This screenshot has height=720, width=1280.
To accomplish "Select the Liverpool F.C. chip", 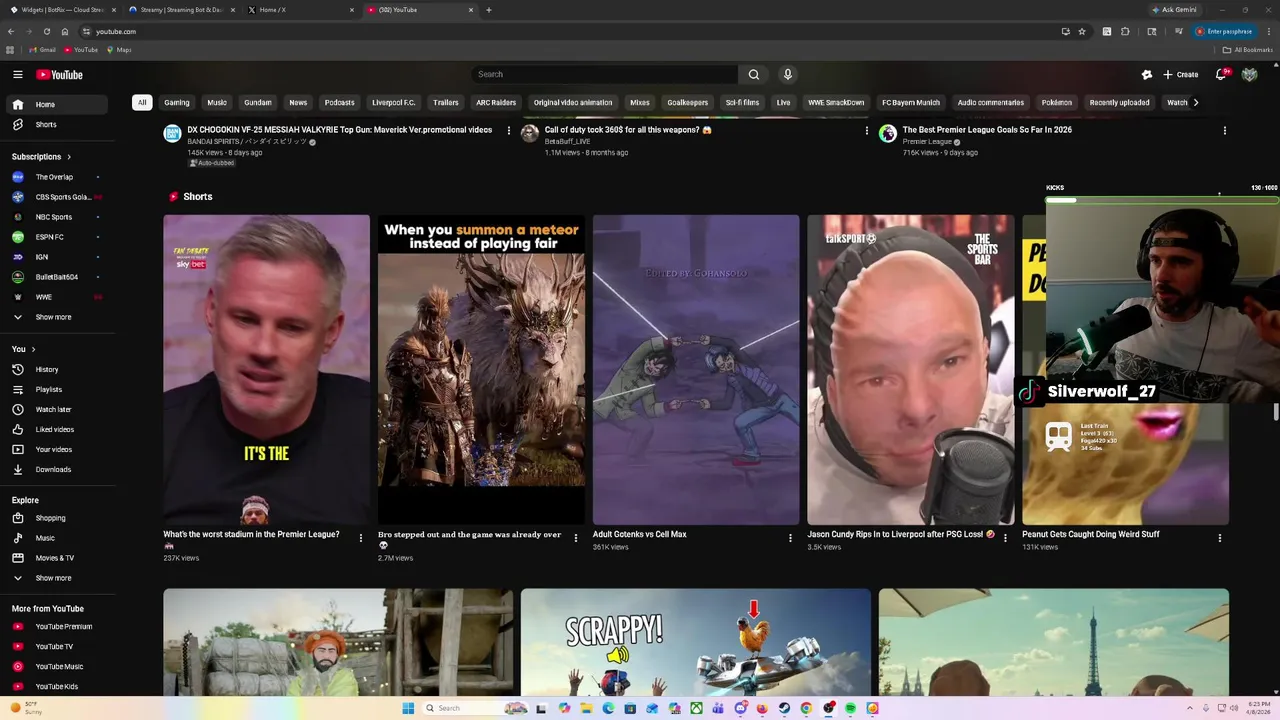I will 394,102.
